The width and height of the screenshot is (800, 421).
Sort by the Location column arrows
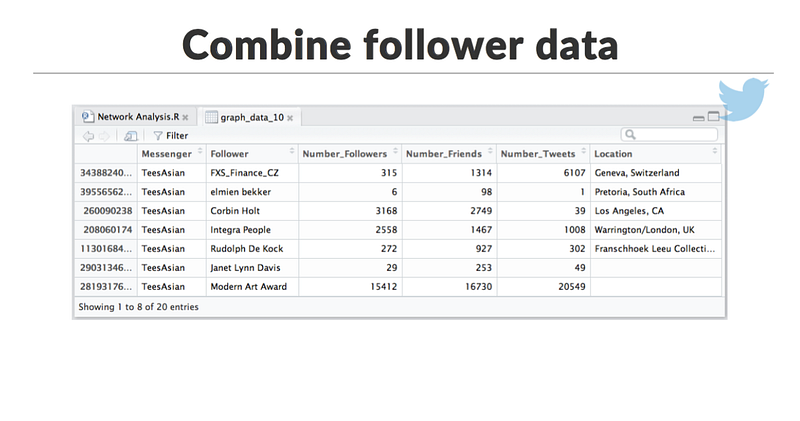click(715, 151)
